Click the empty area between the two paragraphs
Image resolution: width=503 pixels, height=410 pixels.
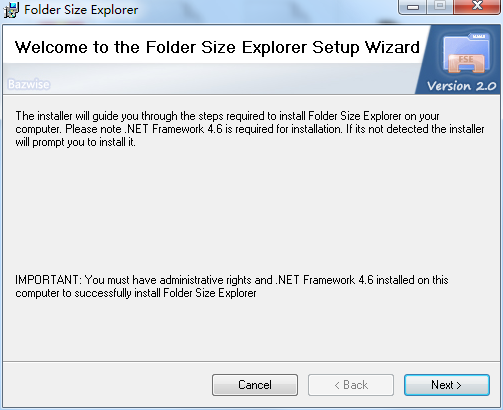click(251, 212)
